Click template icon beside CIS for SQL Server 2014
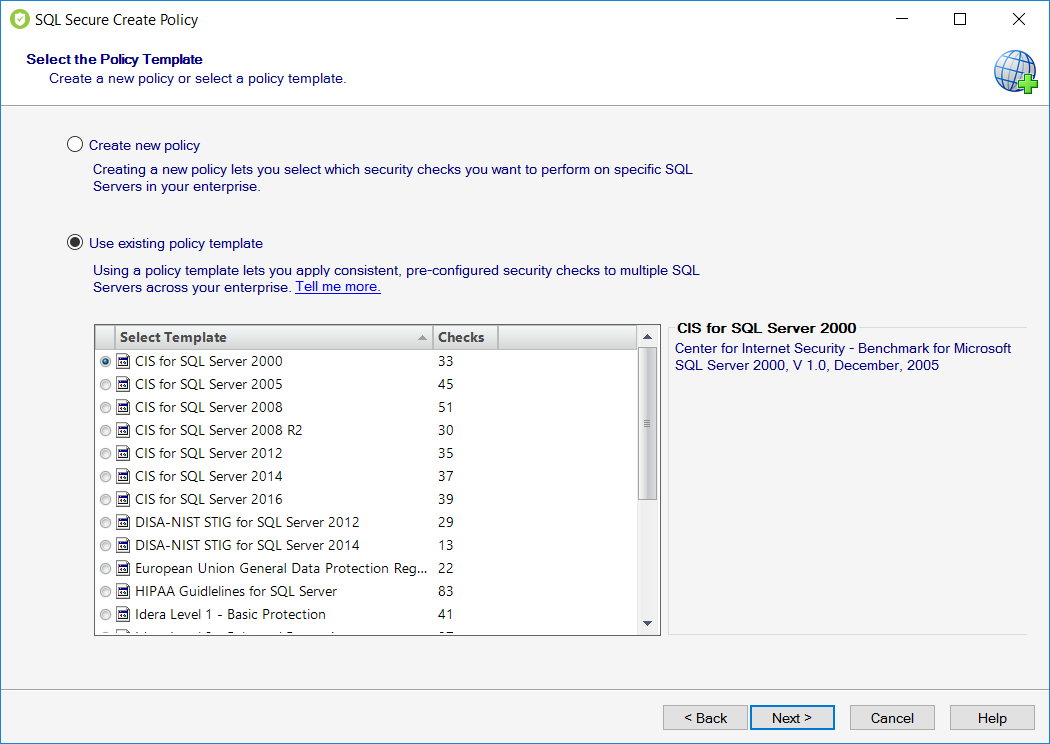This screenshot has width=1050, height=744. 123,476
